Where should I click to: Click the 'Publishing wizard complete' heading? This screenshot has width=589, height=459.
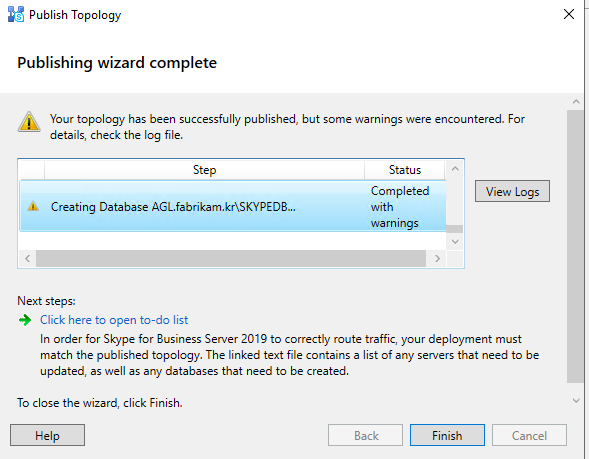117,62
